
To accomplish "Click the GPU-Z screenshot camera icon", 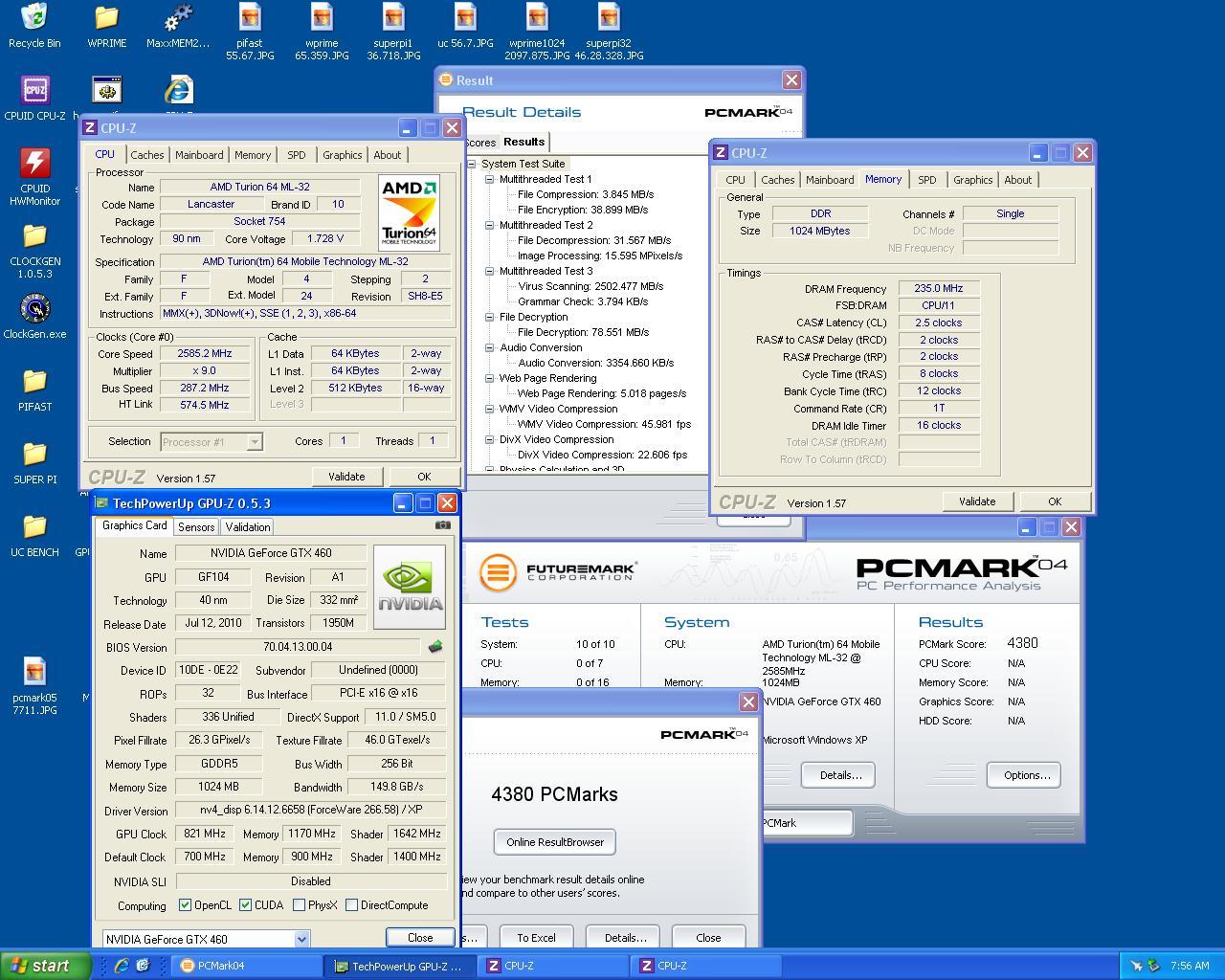I will (x=442, y=524).
